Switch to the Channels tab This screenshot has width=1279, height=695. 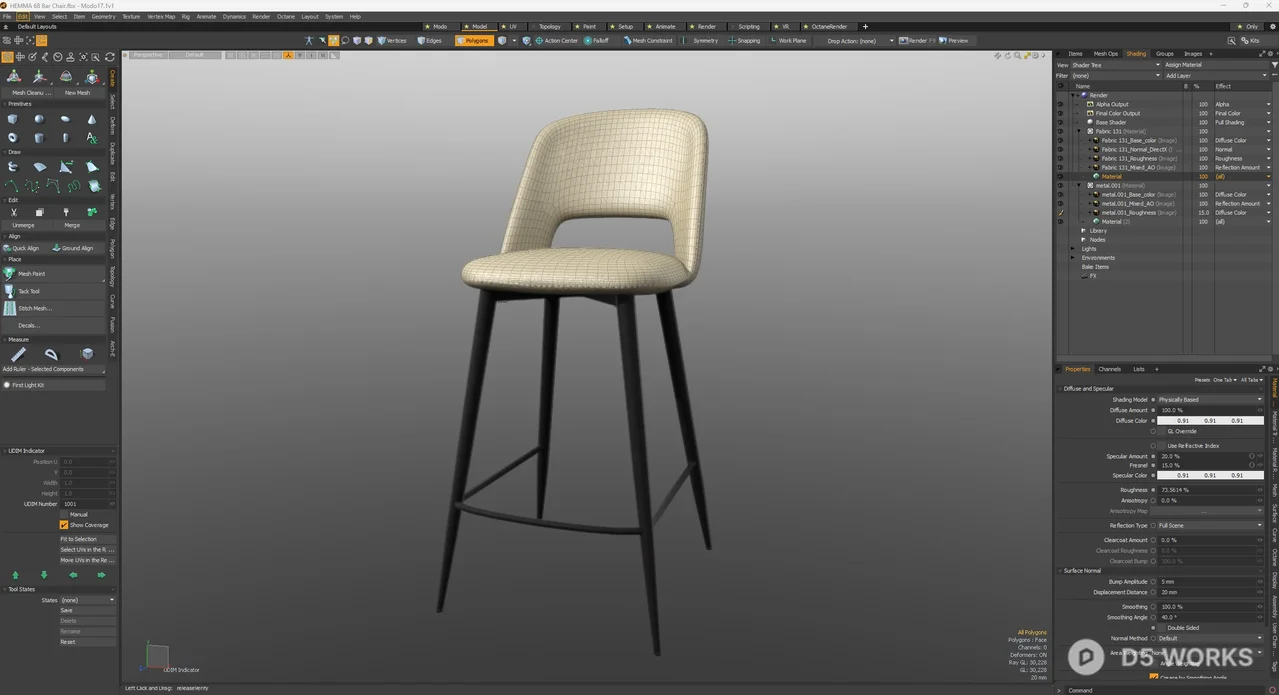tap(1110, 369)
